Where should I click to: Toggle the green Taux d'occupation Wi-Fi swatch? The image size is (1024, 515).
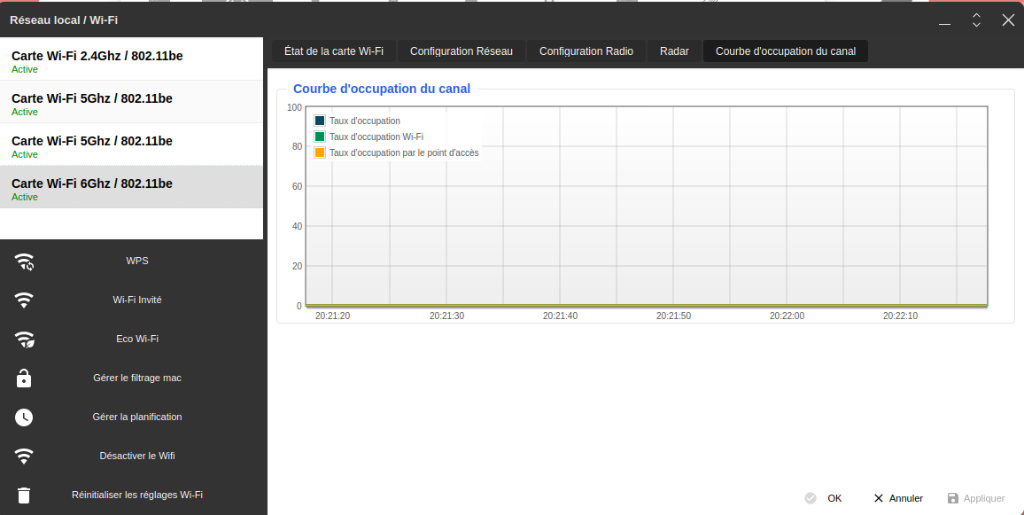pos(320,137)
